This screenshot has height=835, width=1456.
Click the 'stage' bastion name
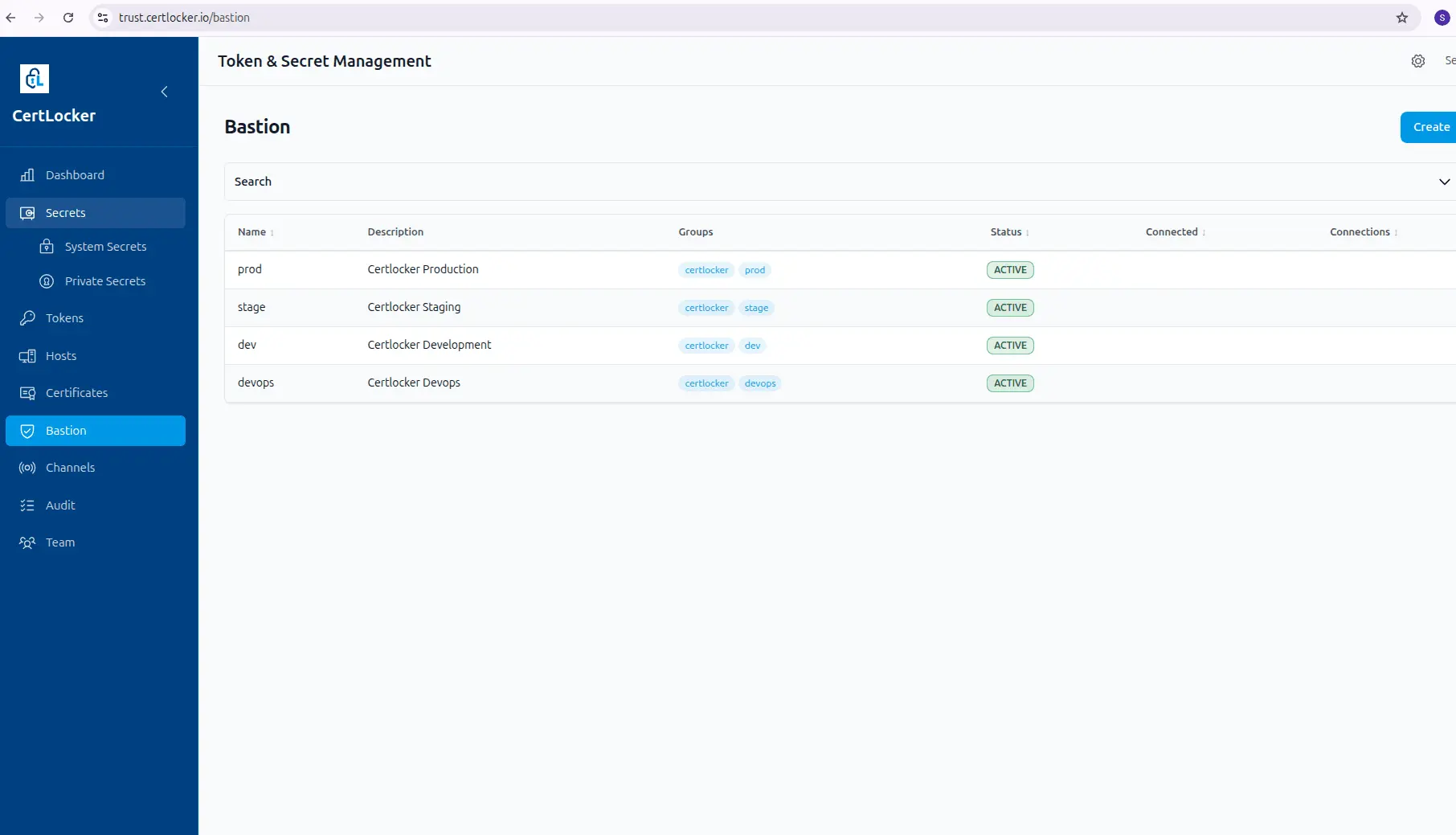[252, 307]
